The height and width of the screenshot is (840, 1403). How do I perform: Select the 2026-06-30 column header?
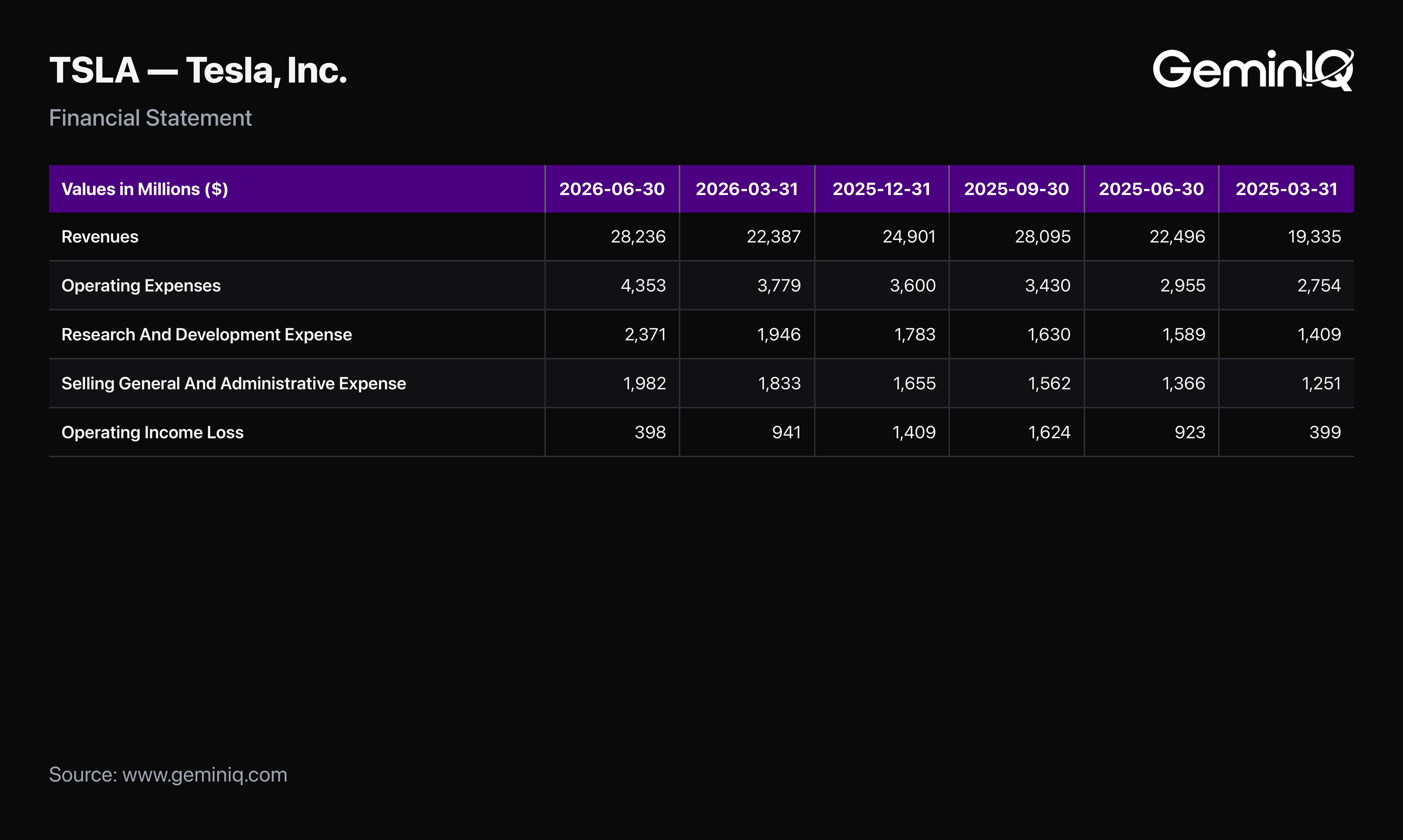click(x=612, y=189)
